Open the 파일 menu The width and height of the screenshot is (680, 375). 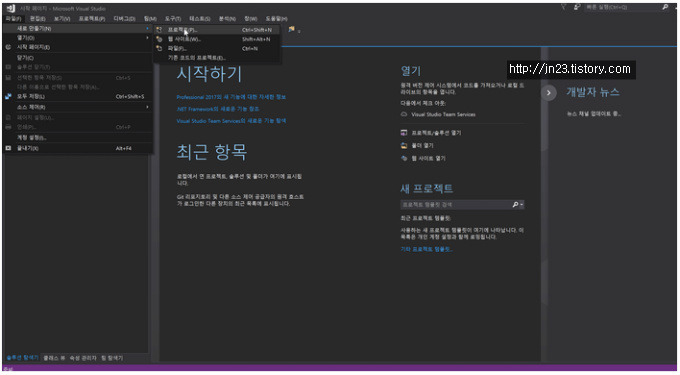(13, 19)
